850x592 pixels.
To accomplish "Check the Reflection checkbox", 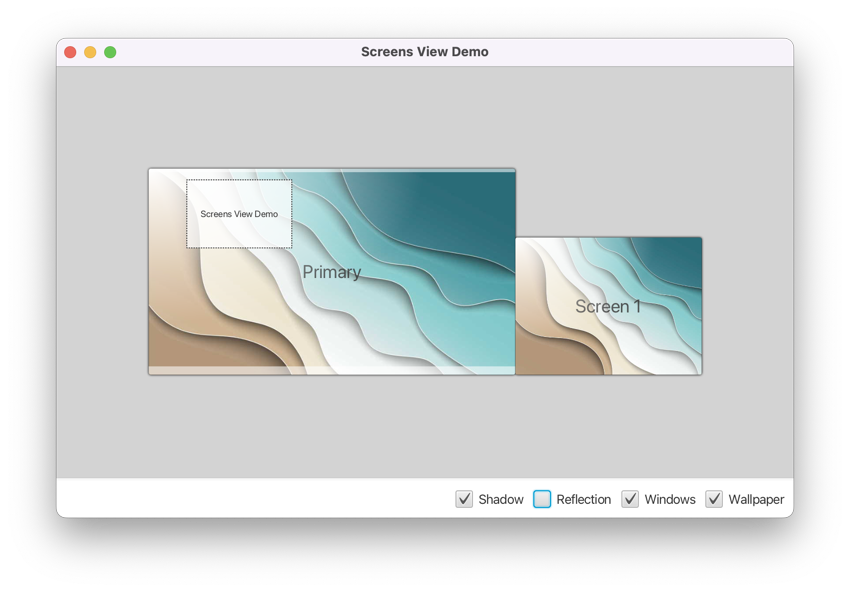I will tap(543, 499).
